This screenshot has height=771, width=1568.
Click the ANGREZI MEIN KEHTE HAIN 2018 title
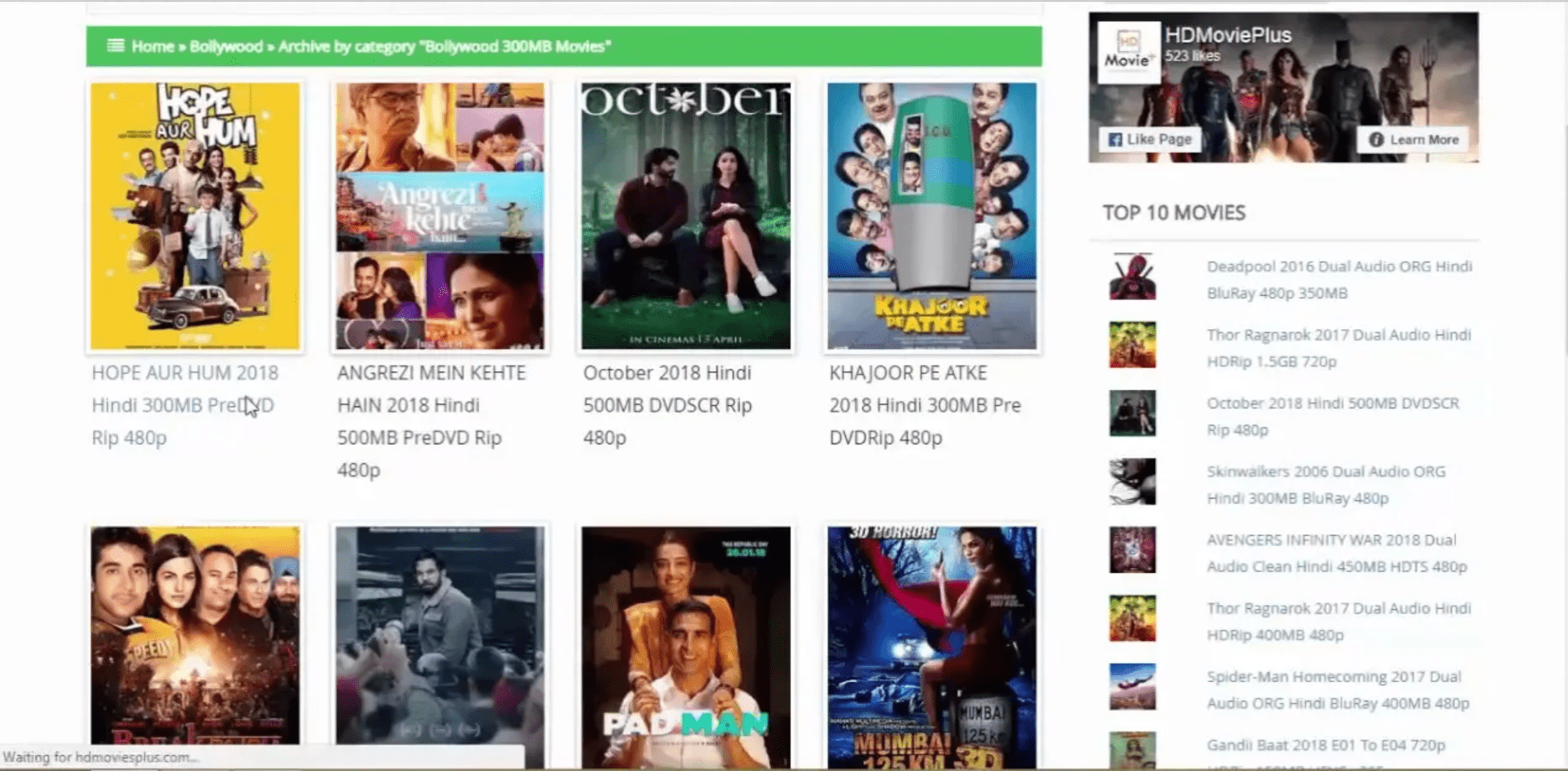click(x=431, y=421)
